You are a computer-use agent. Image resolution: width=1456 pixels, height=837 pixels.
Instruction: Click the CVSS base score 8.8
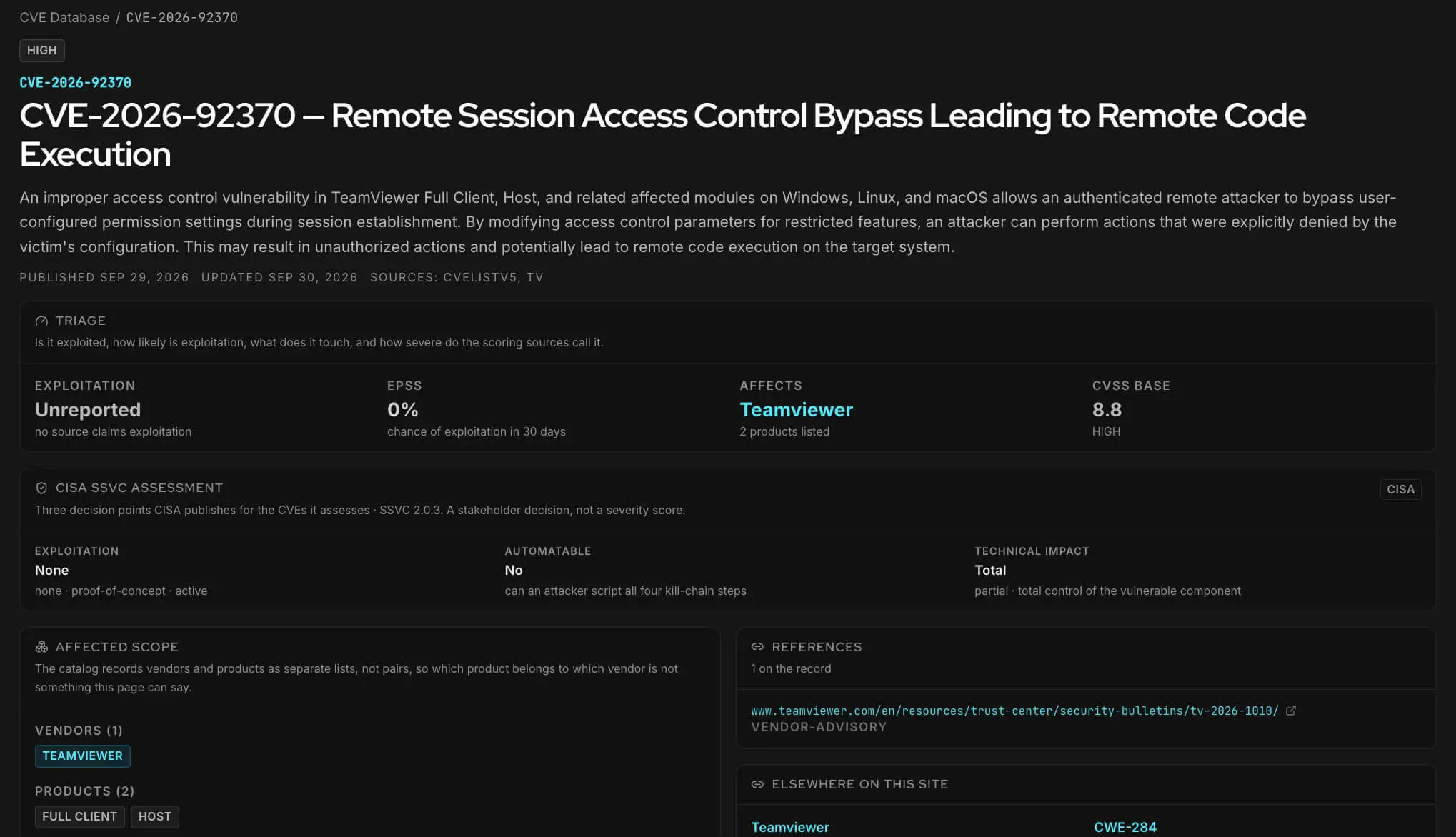click(x=1107, y=409)
